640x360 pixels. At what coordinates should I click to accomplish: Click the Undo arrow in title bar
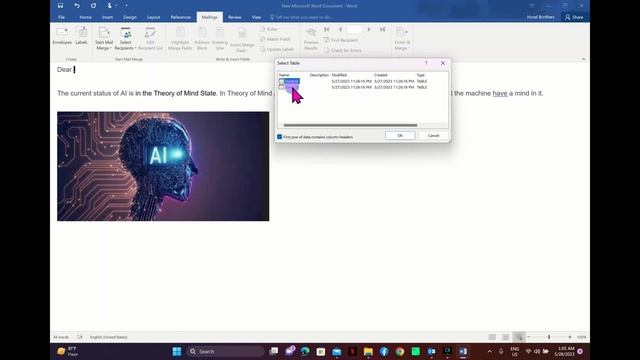(x=77, y=6)
